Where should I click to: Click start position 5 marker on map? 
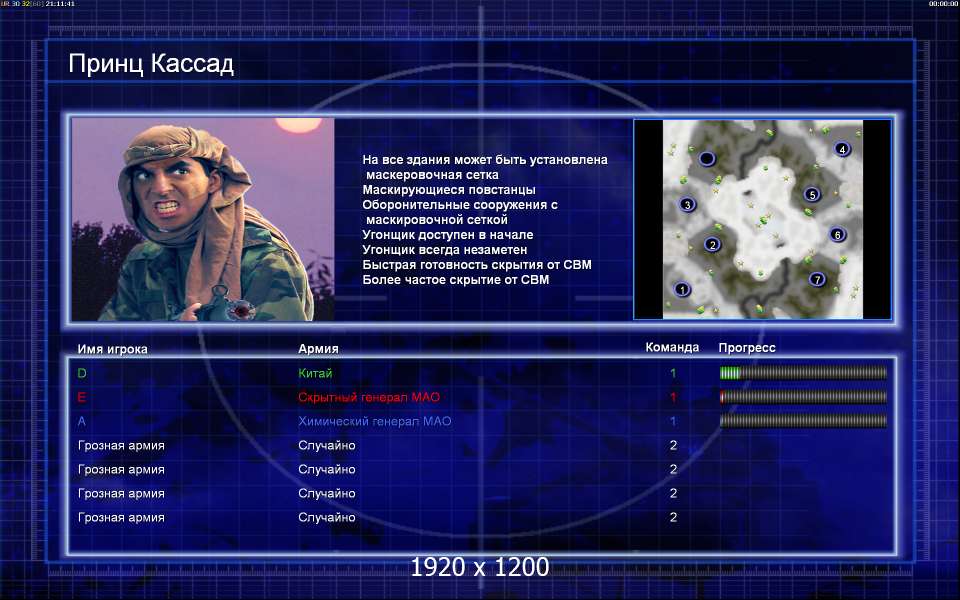click(x=812, y=195)
